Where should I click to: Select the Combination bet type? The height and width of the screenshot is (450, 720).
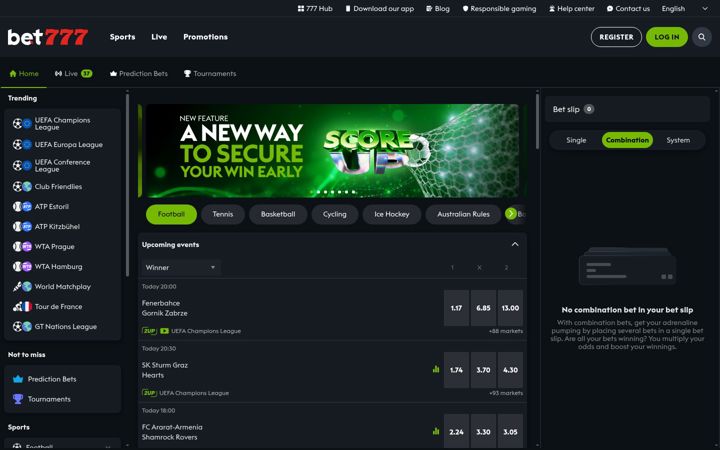coord(627,140)
